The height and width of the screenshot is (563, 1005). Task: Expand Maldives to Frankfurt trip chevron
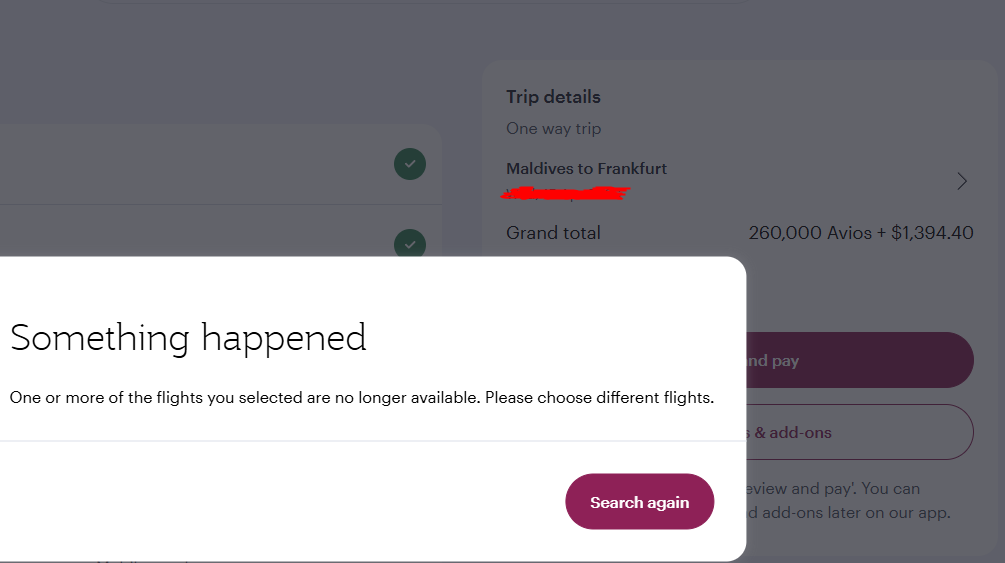coord(962,181)
